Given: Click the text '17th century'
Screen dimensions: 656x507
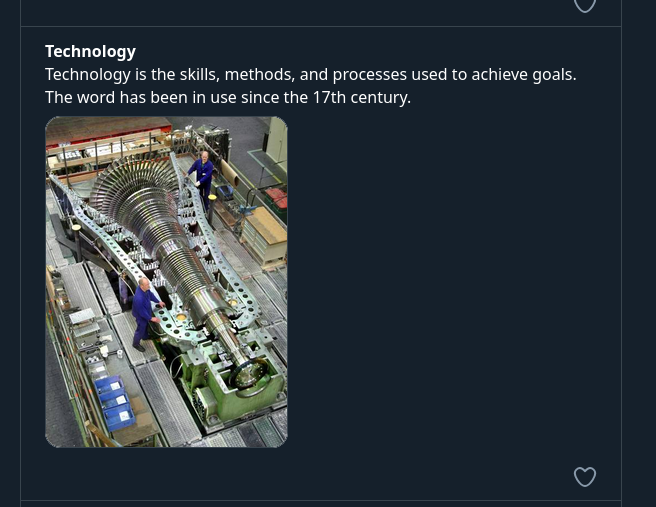Looking at the screenshot, I should (x=361, y=97).
